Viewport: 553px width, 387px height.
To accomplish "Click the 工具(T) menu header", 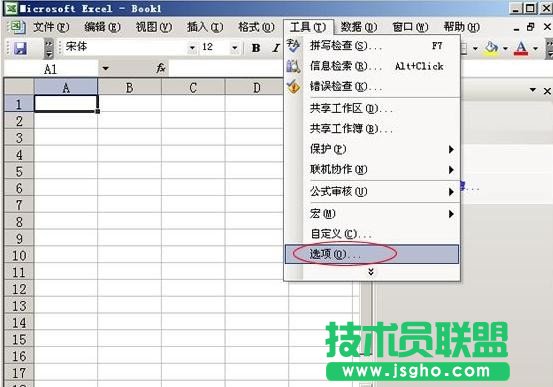I will [308, 27].
